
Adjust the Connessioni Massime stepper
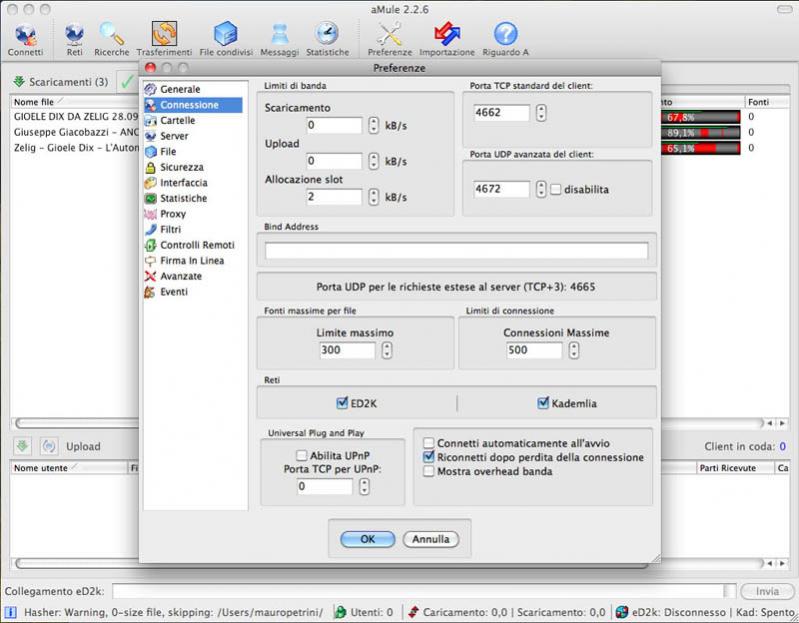tap(574, 350)
